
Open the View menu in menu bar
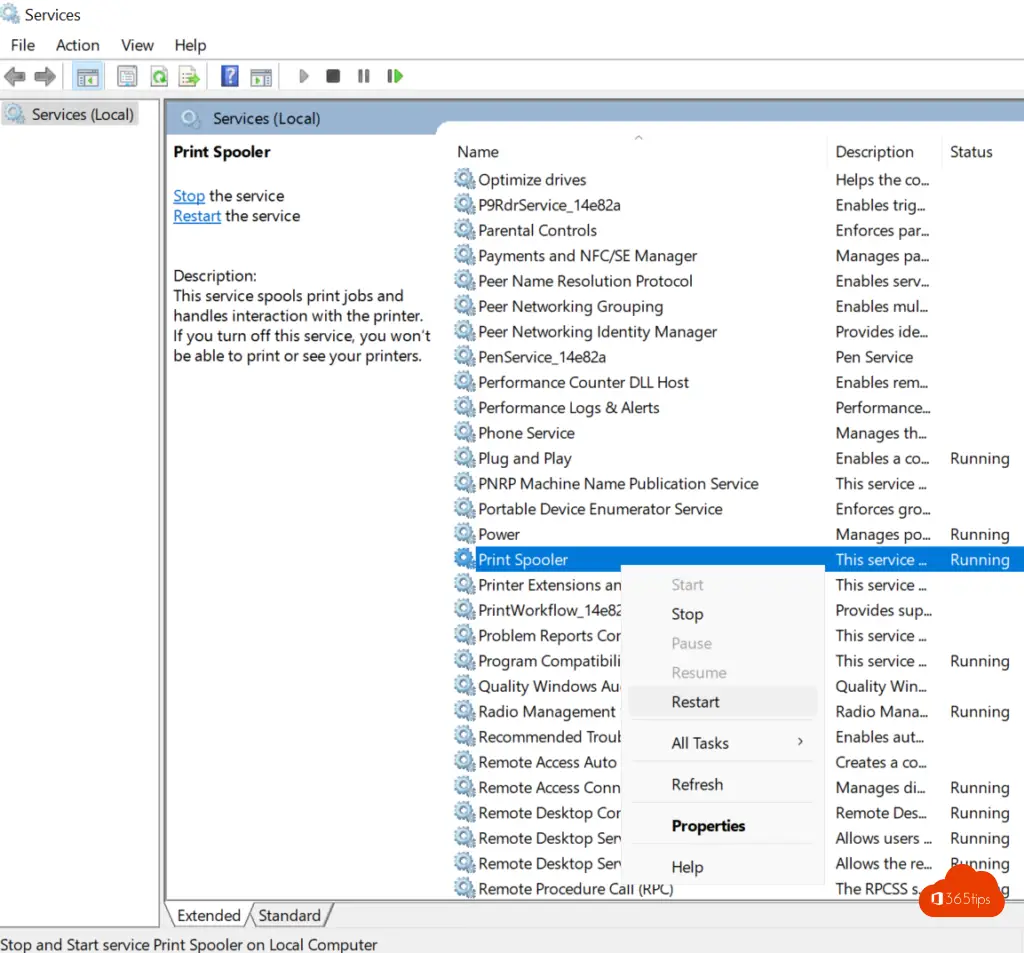tap(137, 45)
